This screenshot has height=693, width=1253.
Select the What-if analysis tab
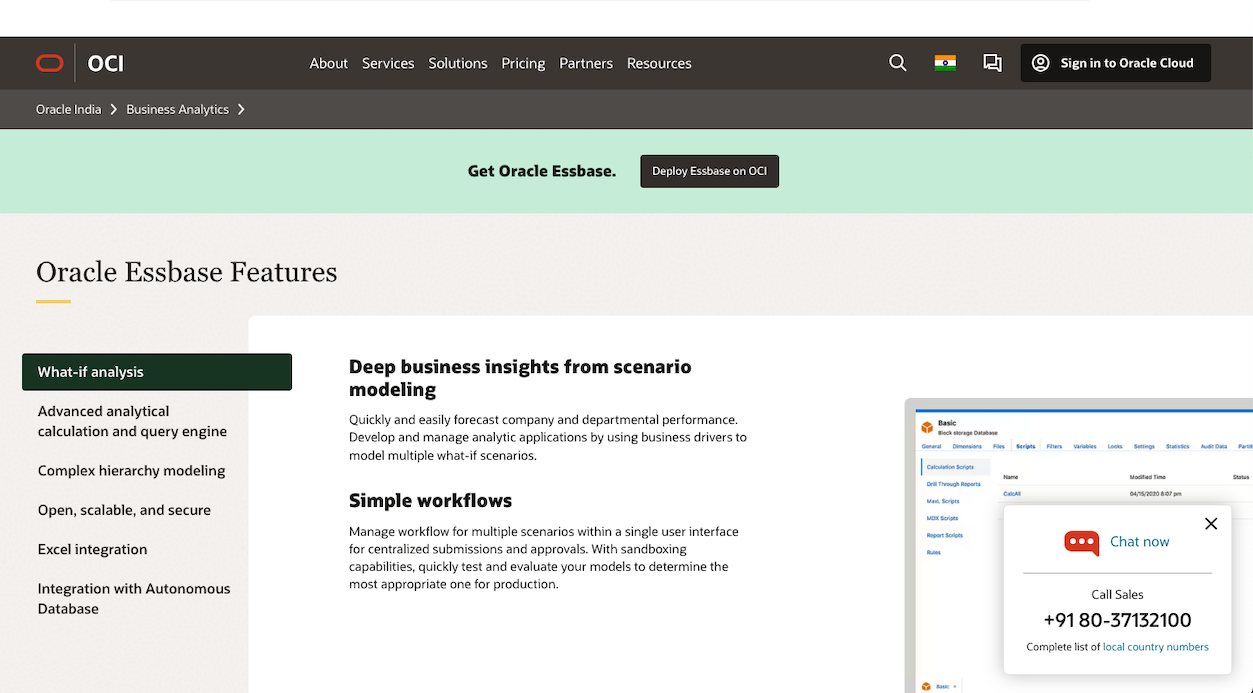pos(157,372)
